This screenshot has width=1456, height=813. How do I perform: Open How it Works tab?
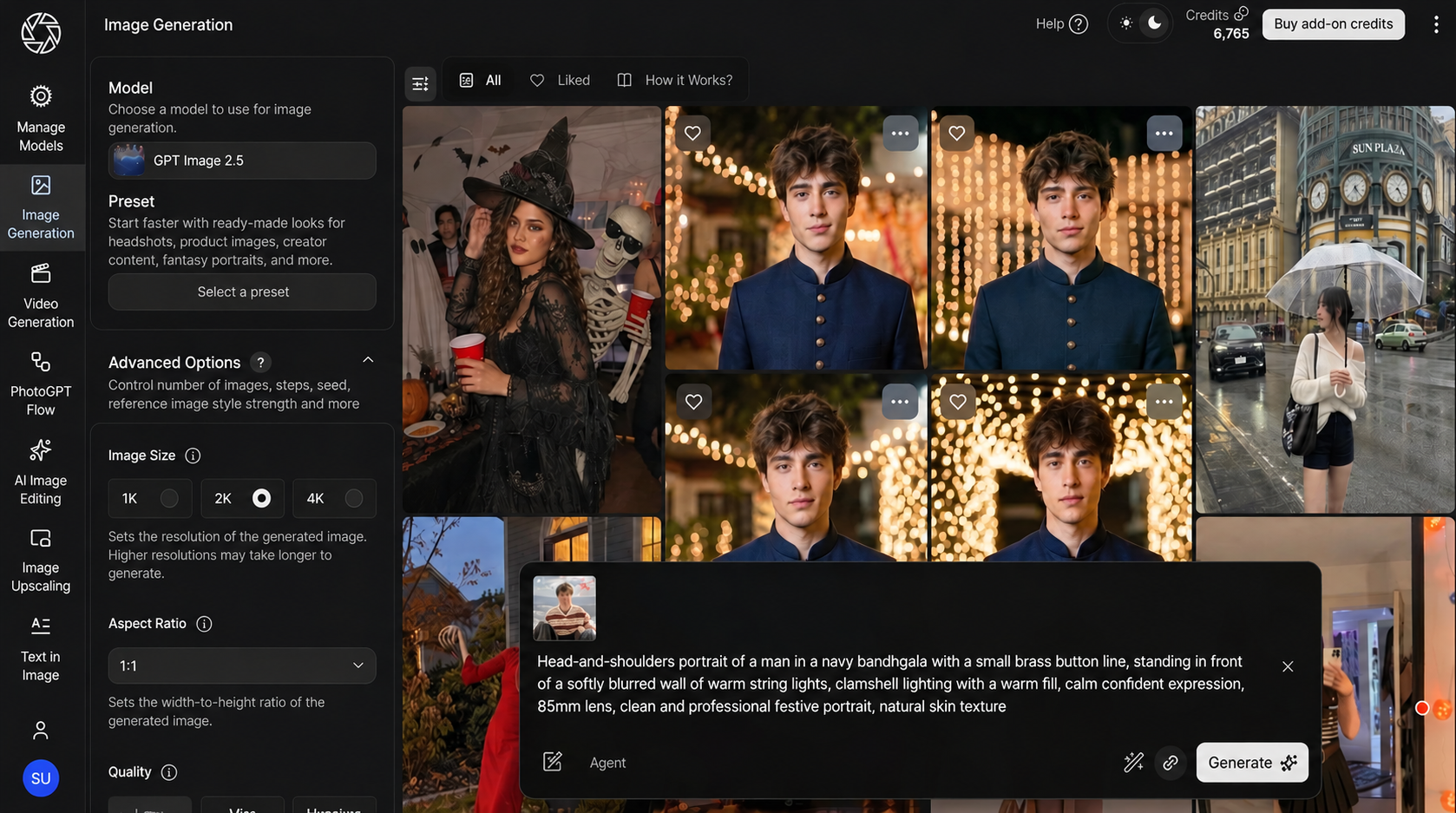674,80
